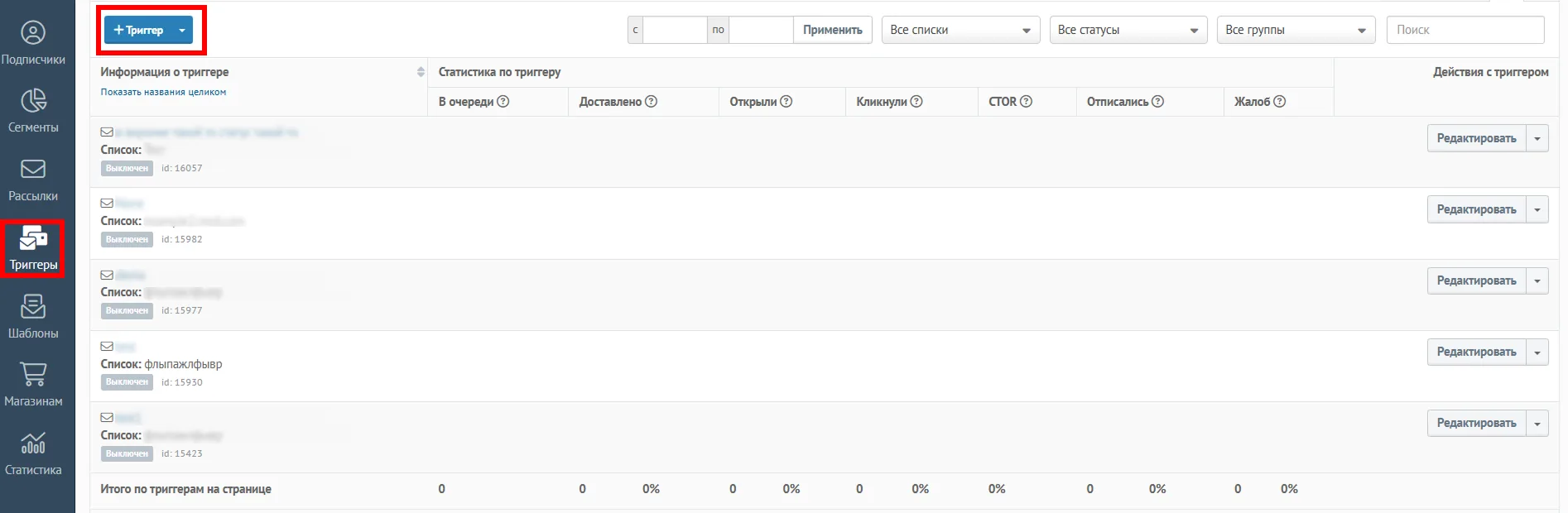Click the Применить button
The image size is (1568, 513).
pyautogui.click(x=833, y=30)
